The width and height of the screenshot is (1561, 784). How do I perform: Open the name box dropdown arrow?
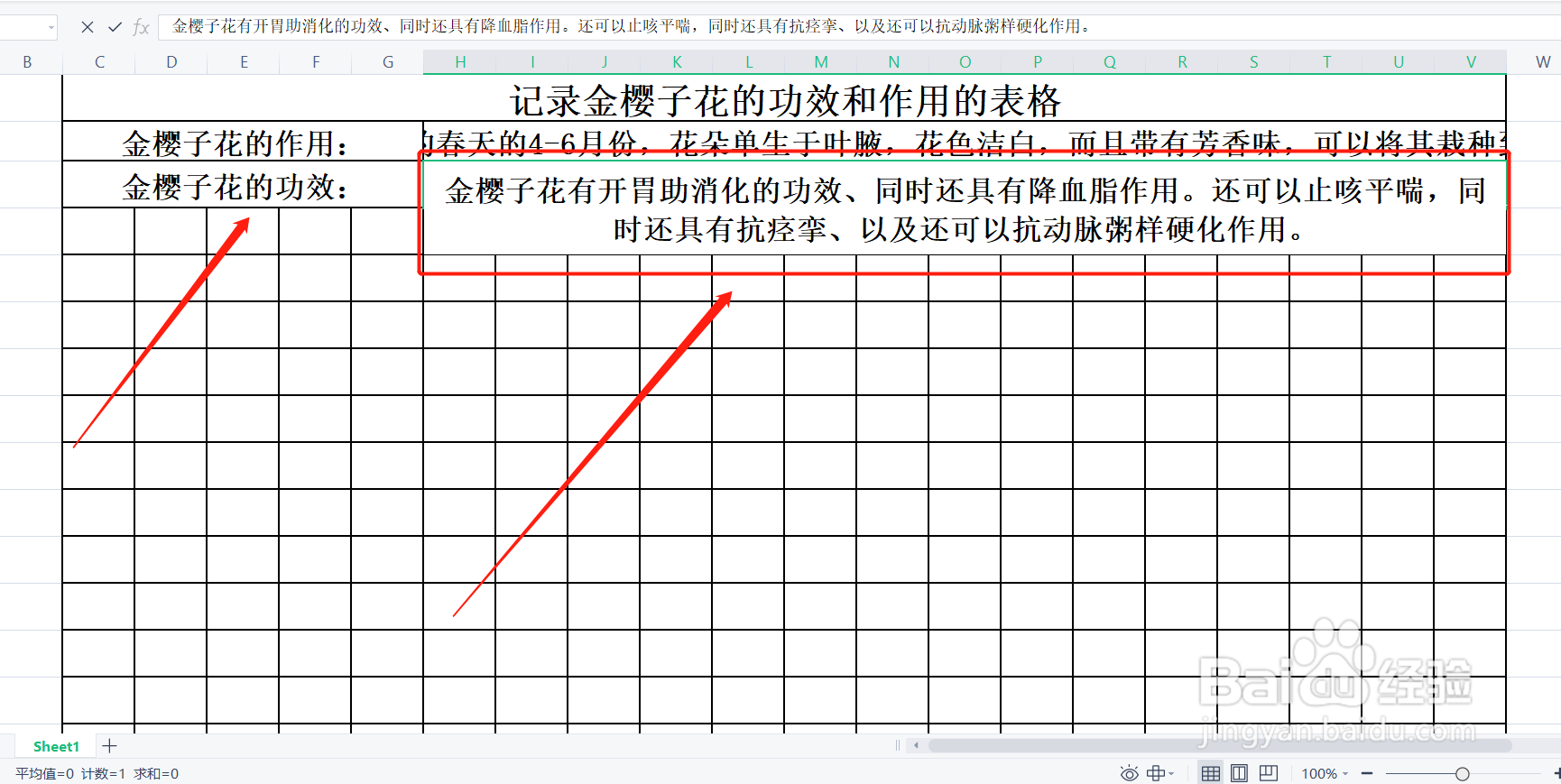[x=51, y=28]
